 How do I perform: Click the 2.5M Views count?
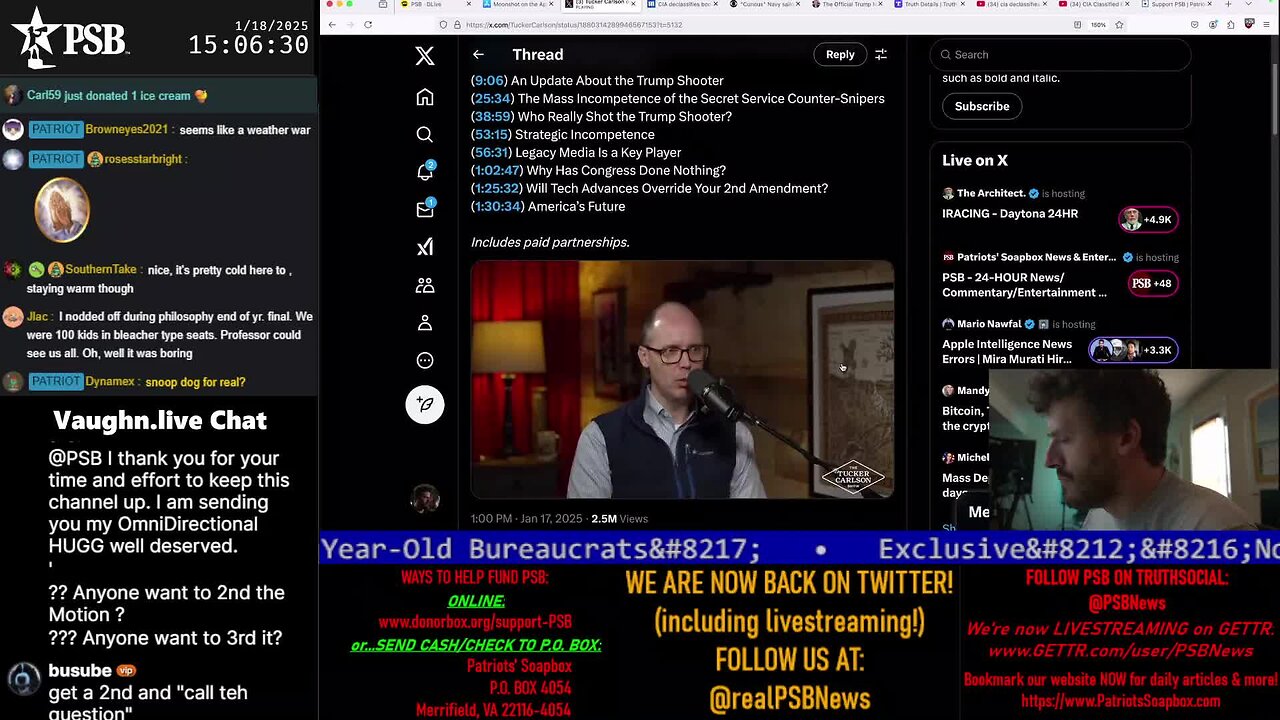point(619,518)
